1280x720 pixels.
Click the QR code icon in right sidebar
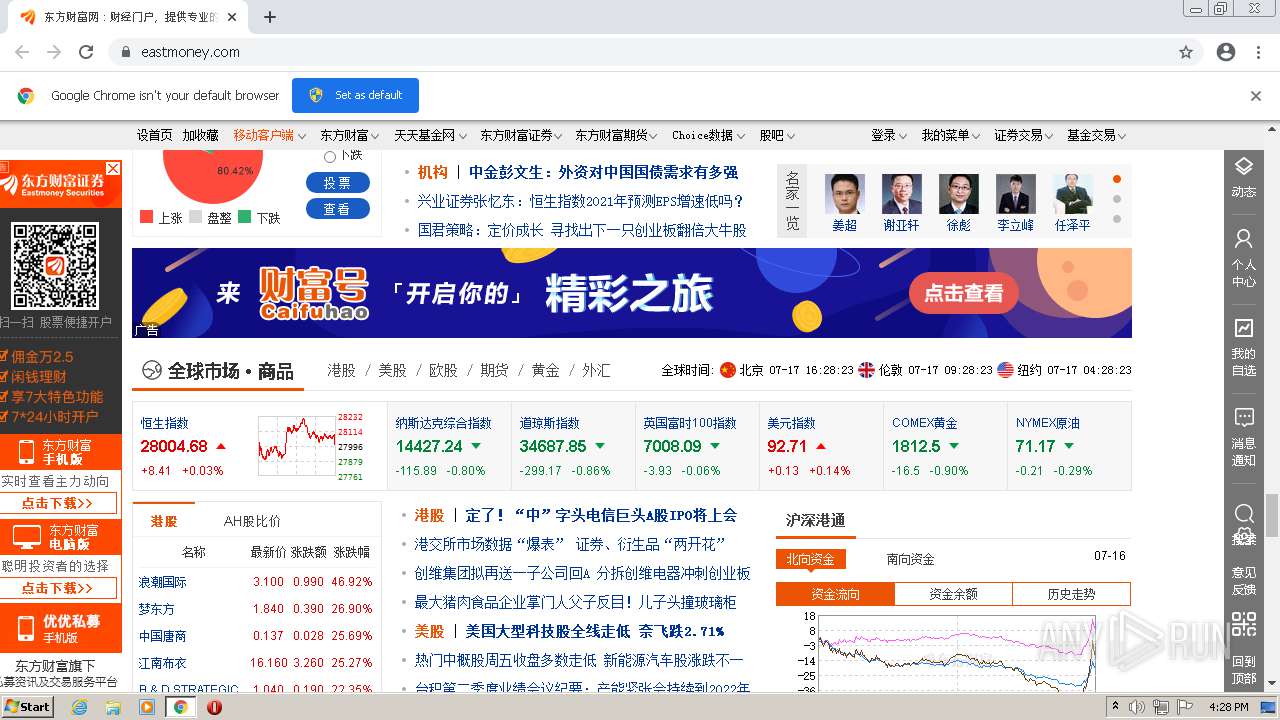tap(1243, 626)
